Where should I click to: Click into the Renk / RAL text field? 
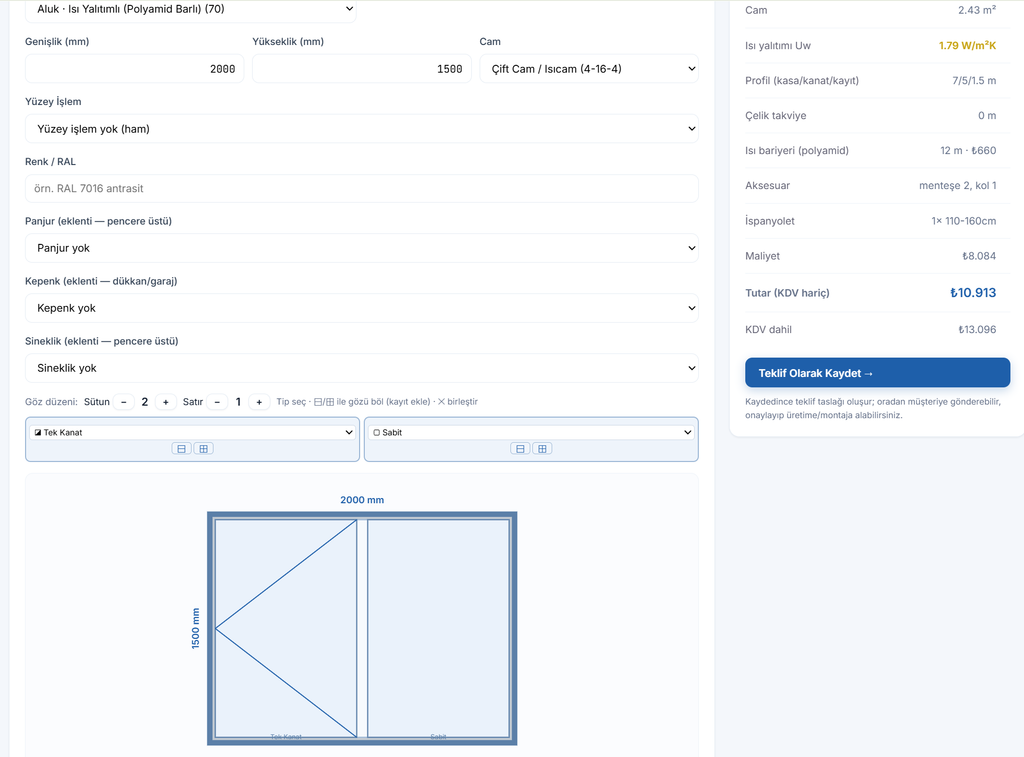click(362, 189)
